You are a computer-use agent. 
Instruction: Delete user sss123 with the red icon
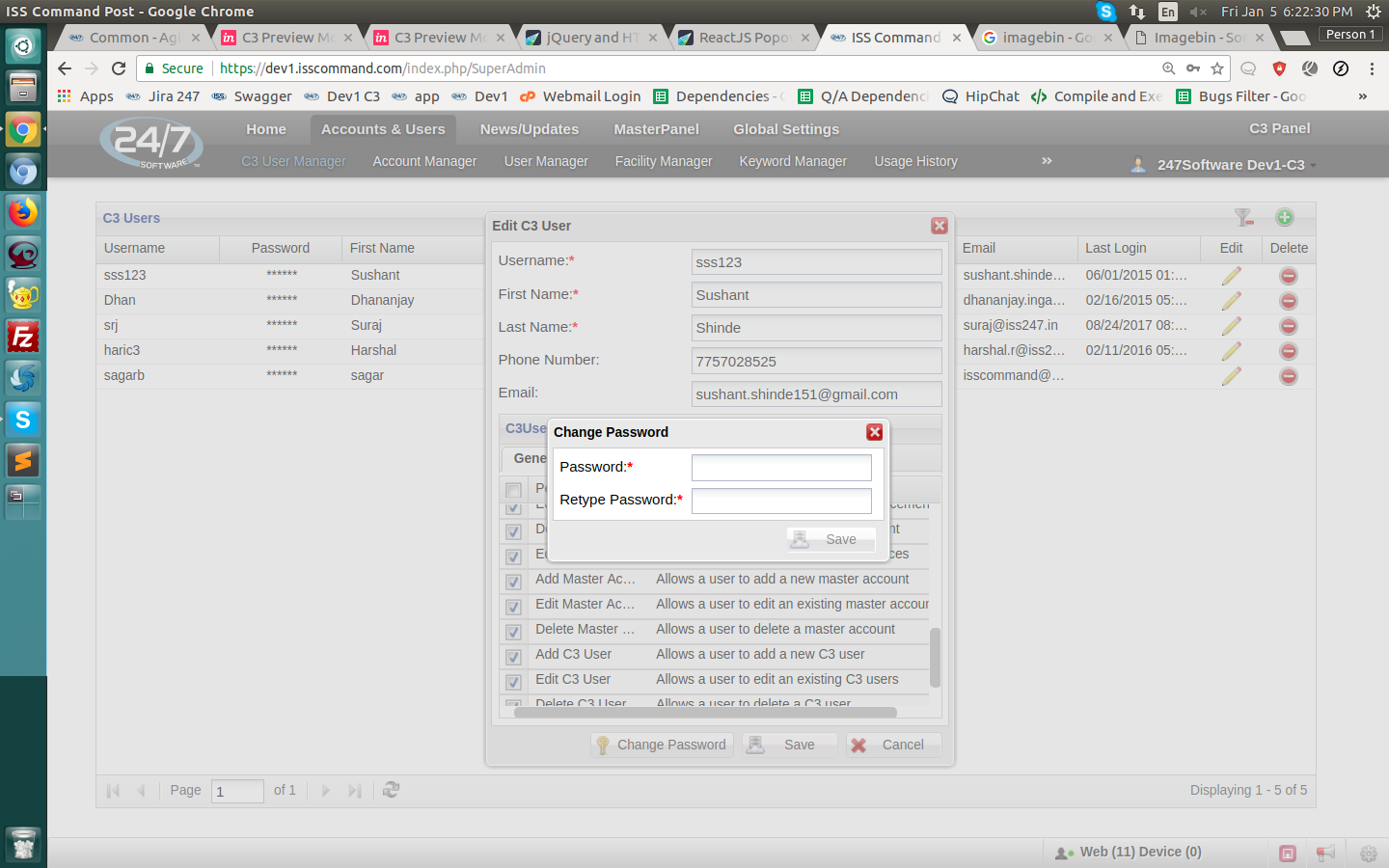click(1288, 276)
